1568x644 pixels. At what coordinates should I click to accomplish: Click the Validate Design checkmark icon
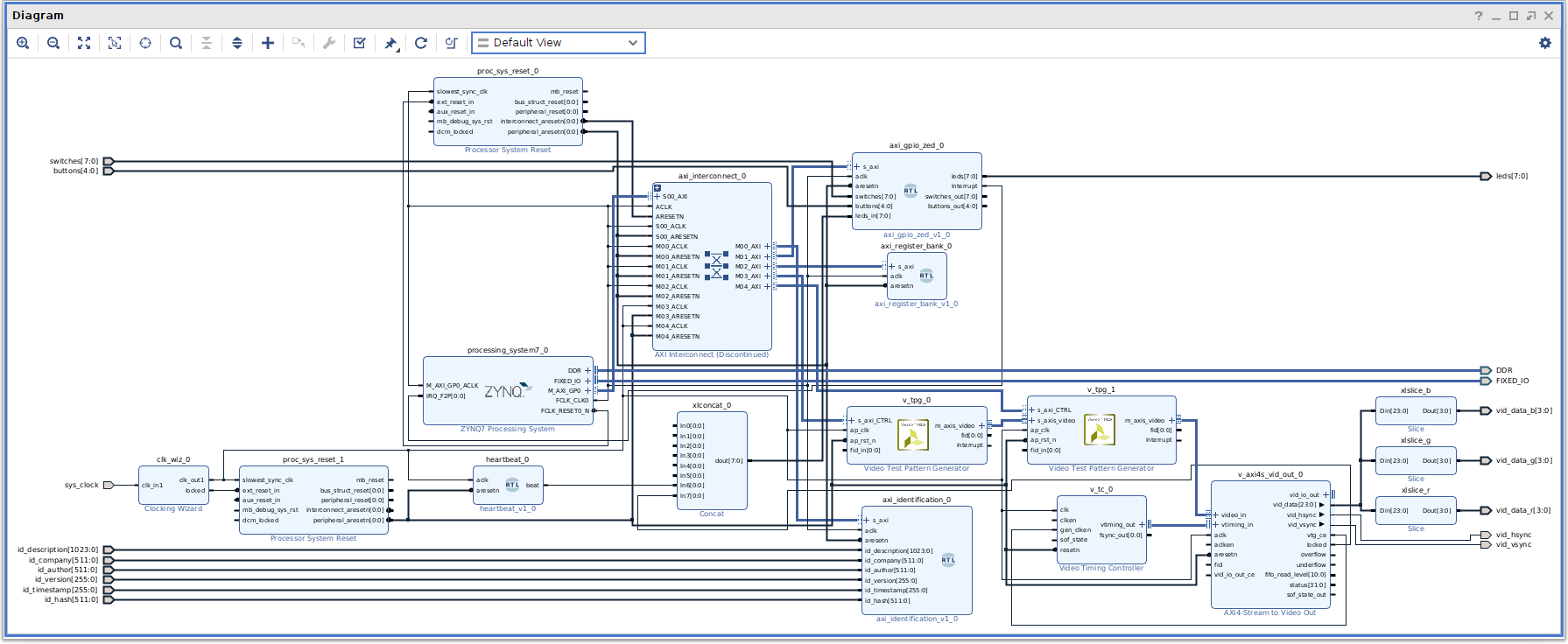(x=359, y=43)
